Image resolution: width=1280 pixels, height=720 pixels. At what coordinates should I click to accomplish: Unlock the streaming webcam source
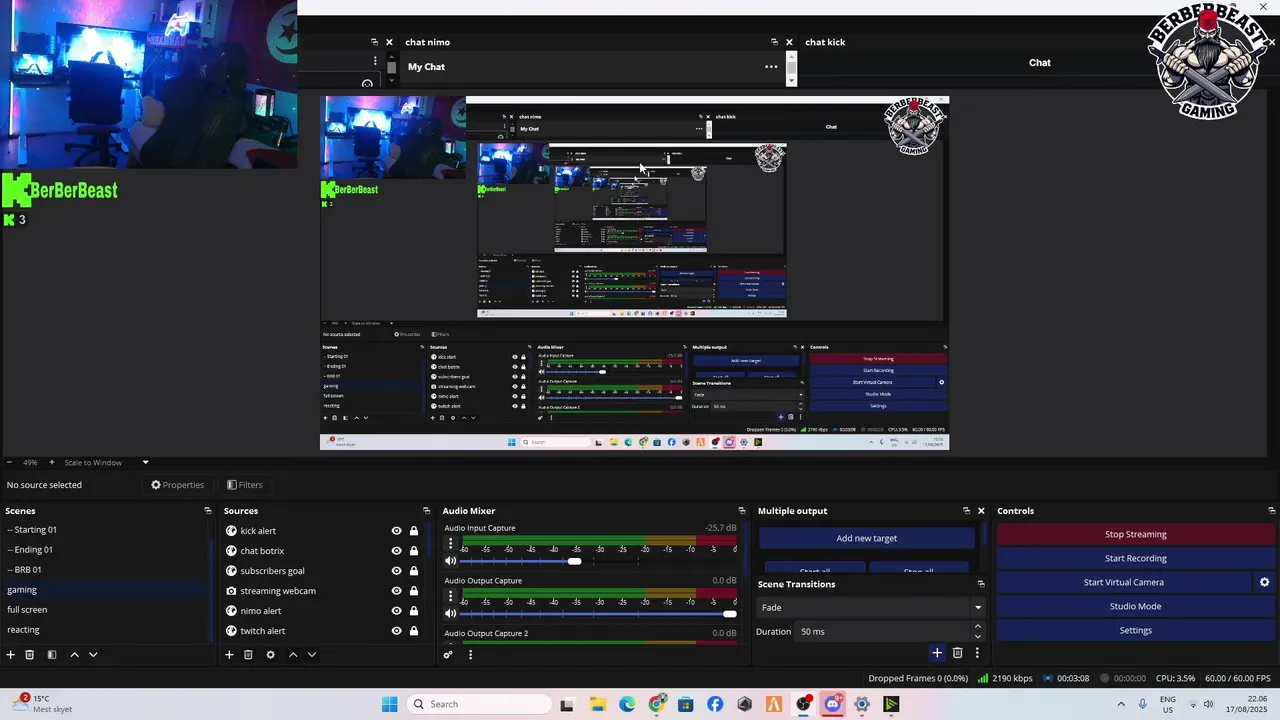[x=414, y=591]
